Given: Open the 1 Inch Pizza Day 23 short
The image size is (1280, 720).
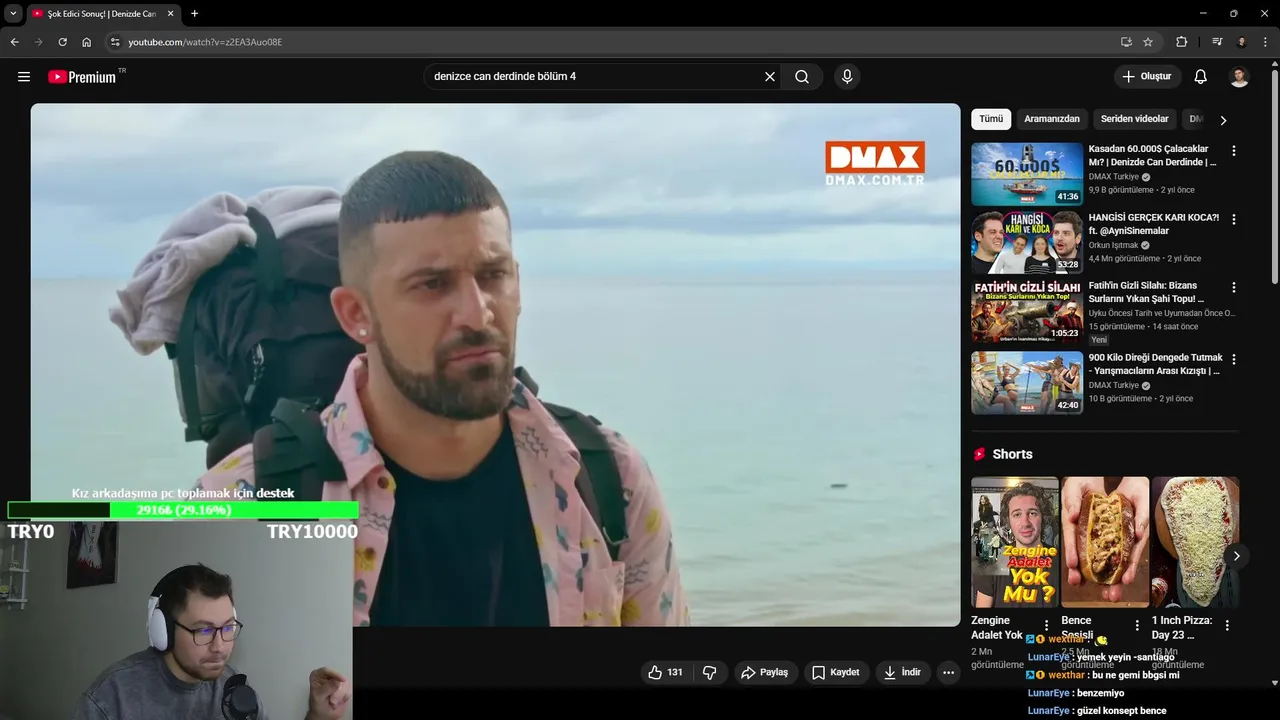Looking at the screenshot, I should [1195, 542].
